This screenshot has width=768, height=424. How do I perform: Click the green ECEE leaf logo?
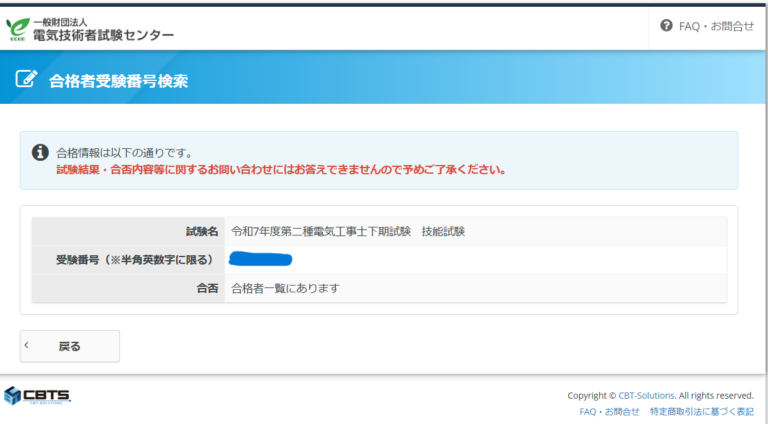pyautogui.click(x=17, y=27)
